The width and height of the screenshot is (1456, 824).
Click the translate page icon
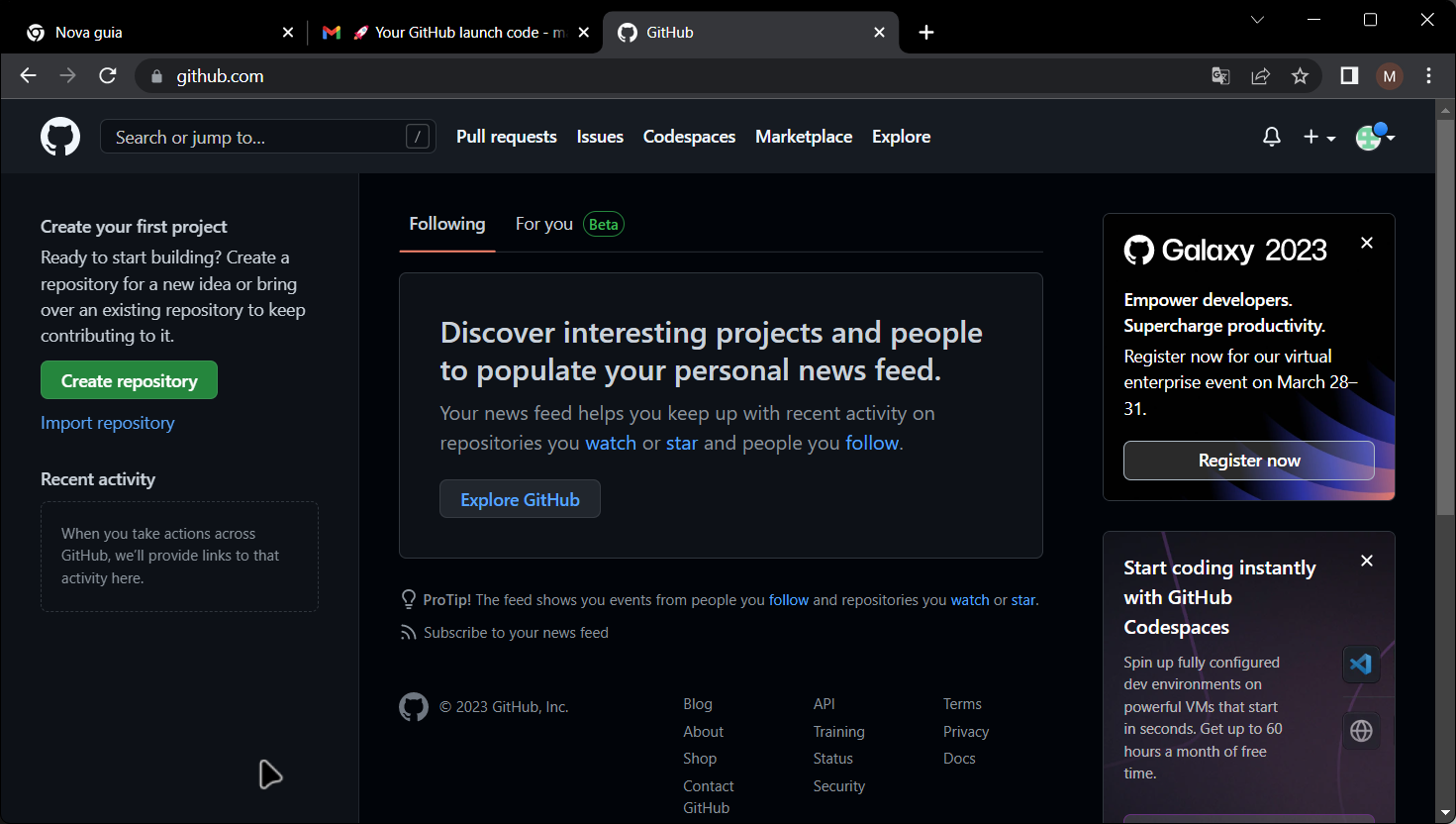pos(1220,76)
